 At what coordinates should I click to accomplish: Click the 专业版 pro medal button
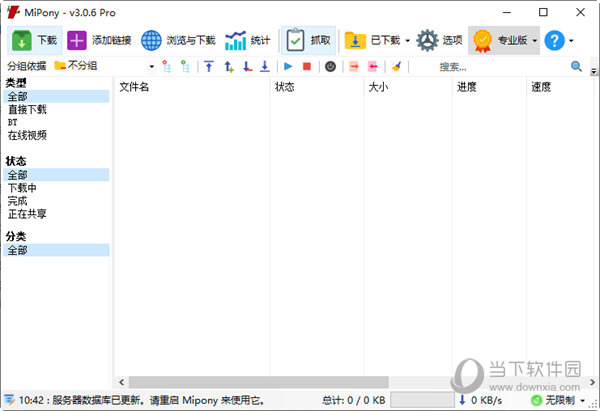[499, 40]
